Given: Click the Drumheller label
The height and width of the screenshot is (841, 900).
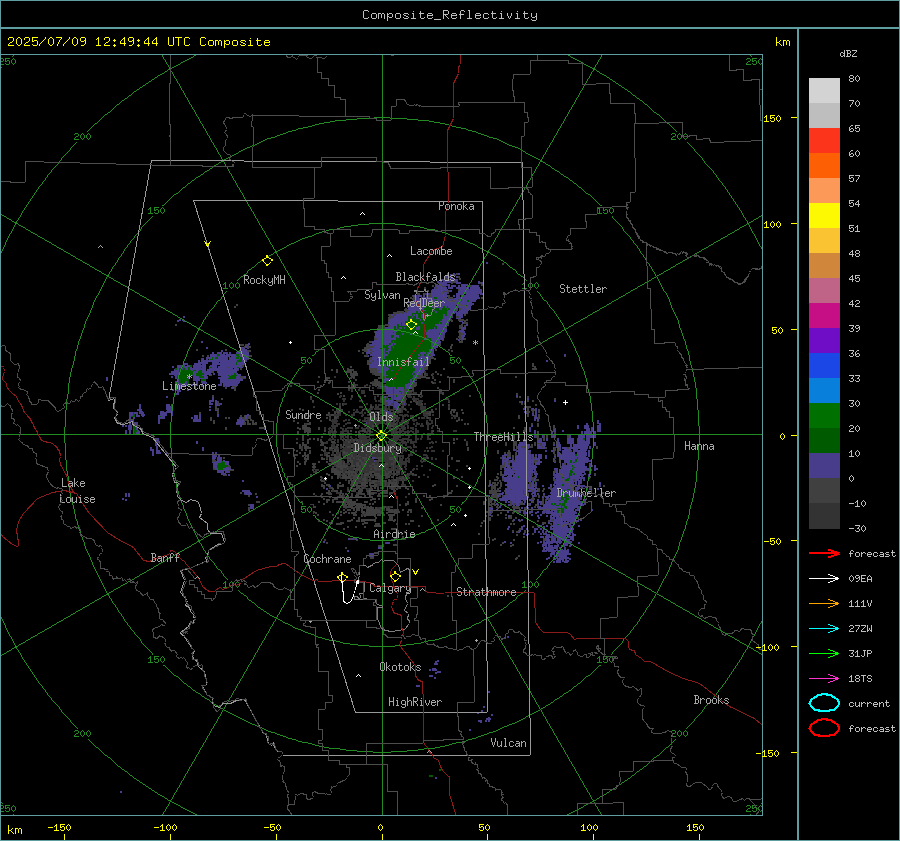Looking at the screenshot, I should [586, 493].
